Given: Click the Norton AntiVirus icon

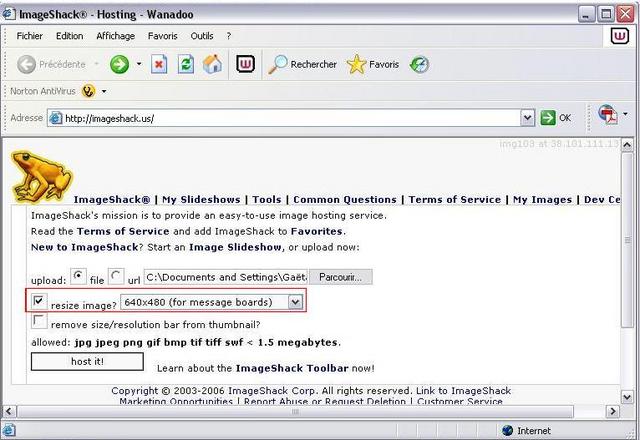Looking at the screenshot, I should pos(89,91).
